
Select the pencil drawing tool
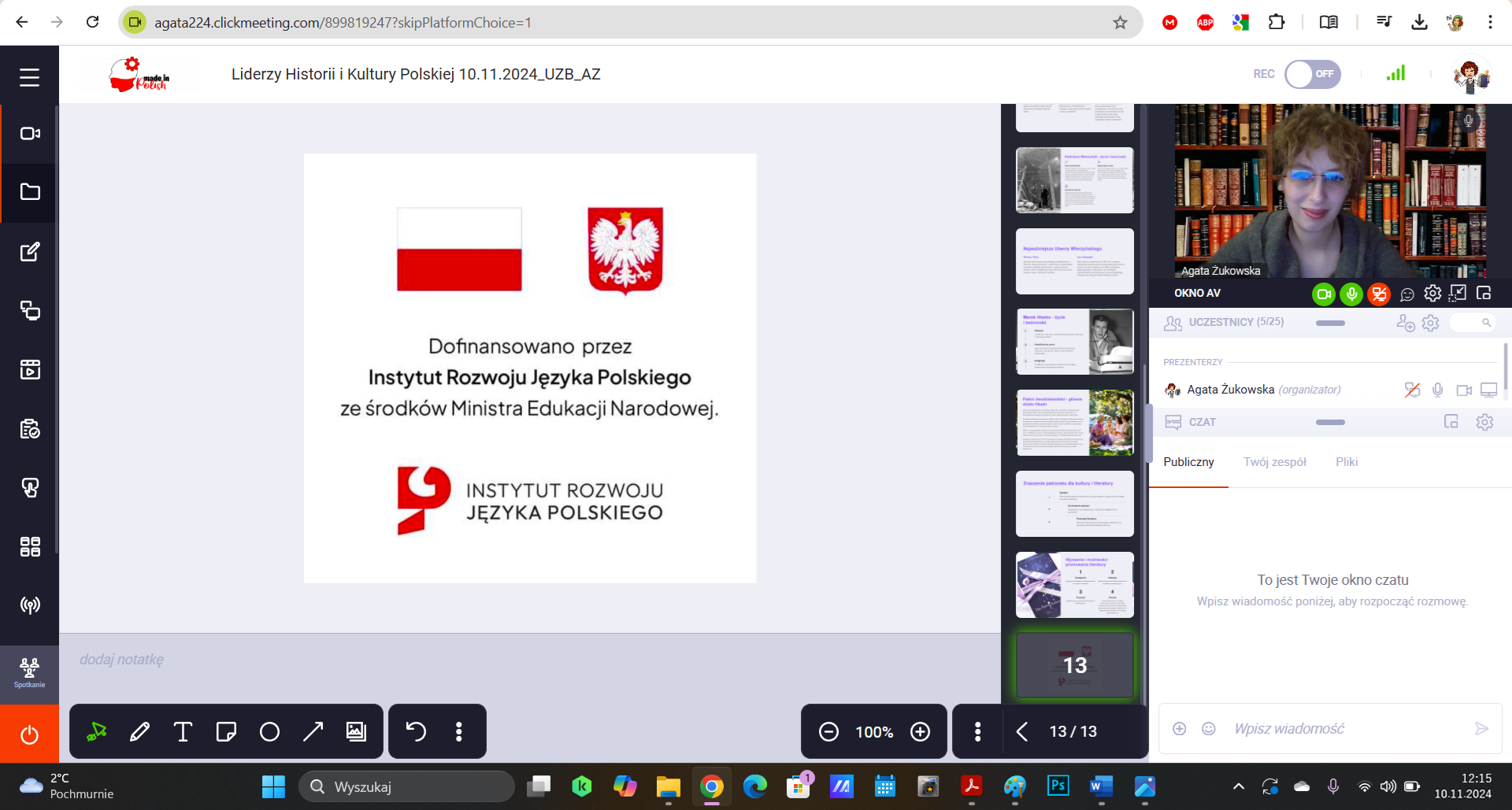(140, 731)
